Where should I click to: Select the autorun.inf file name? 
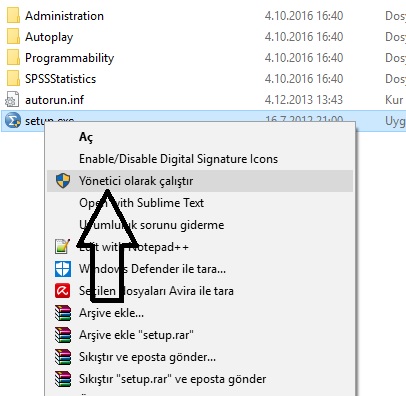pyautogui.click(x=54, y=100)
